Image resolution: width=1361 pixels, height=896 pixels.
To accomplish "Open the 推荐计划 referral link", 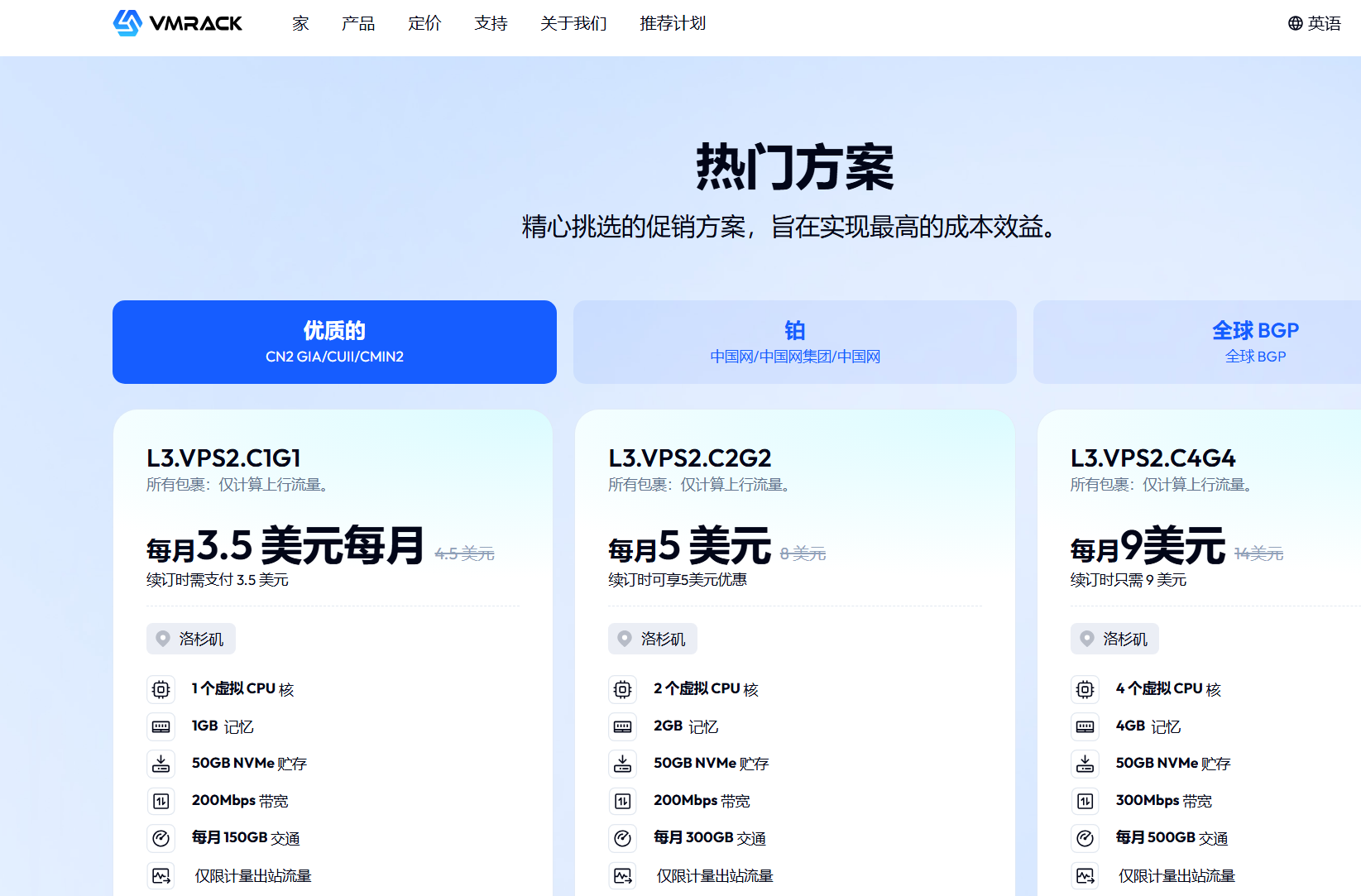I will point(672,23).
